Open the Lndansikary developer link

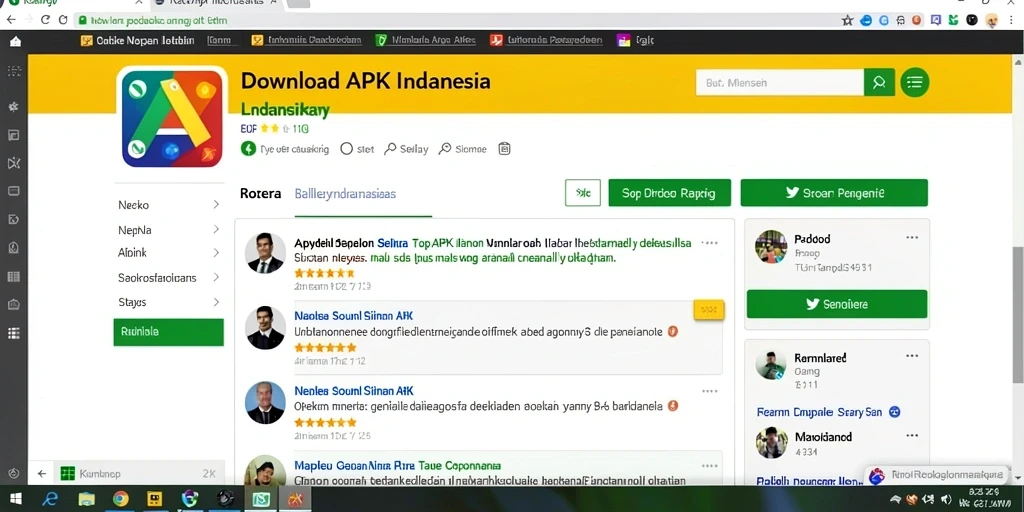click(x=285, y=109)
